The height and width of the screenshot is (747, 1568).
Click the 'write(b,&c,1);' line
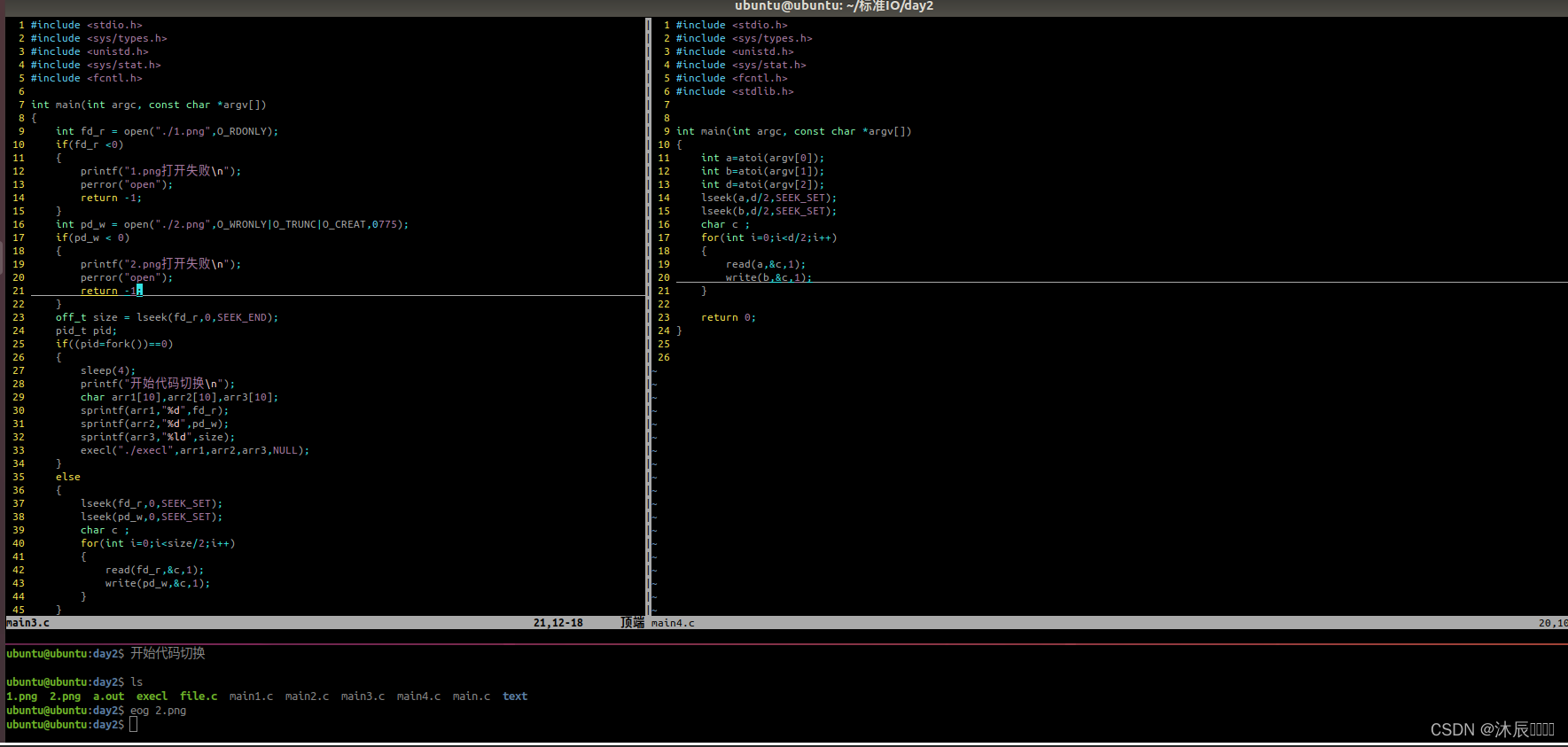(768, 277)
